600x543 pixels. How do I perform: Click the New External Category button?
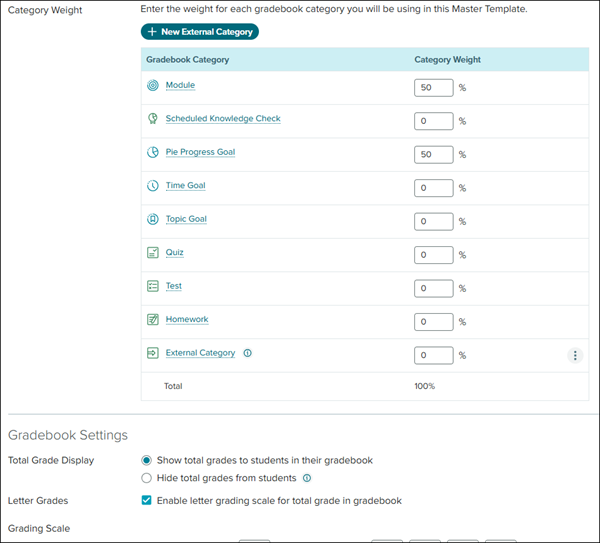pos(200,32)
